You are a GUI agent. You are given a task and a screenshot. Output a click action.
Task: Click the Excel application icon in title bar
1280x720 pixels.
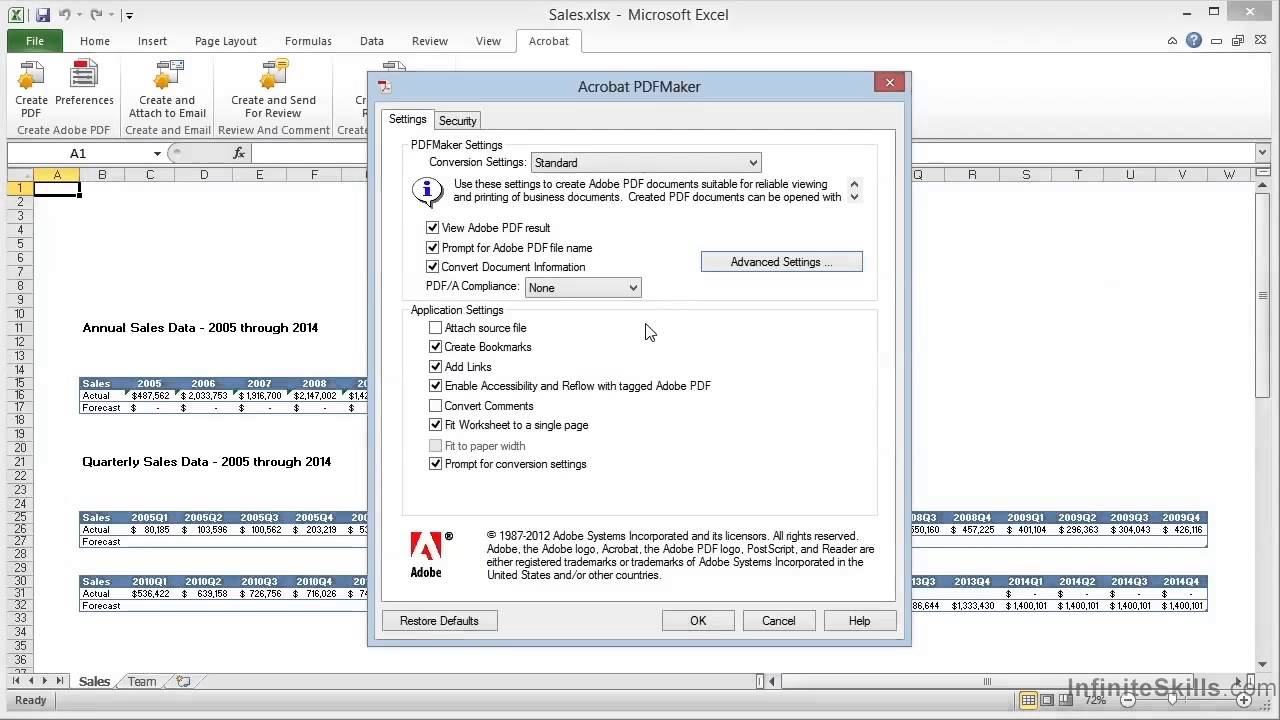[x=17, y=15]
